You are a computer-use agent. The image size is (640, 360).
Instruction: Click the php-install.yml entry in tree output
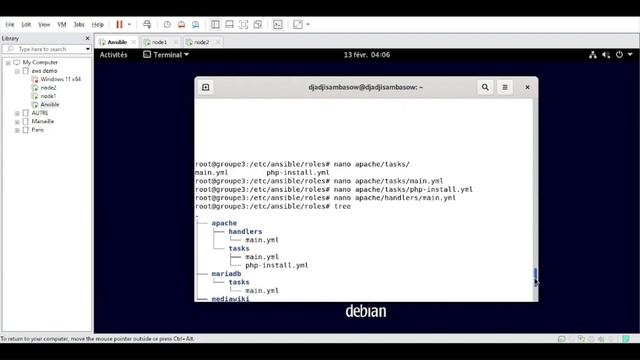tap(277, 265)
